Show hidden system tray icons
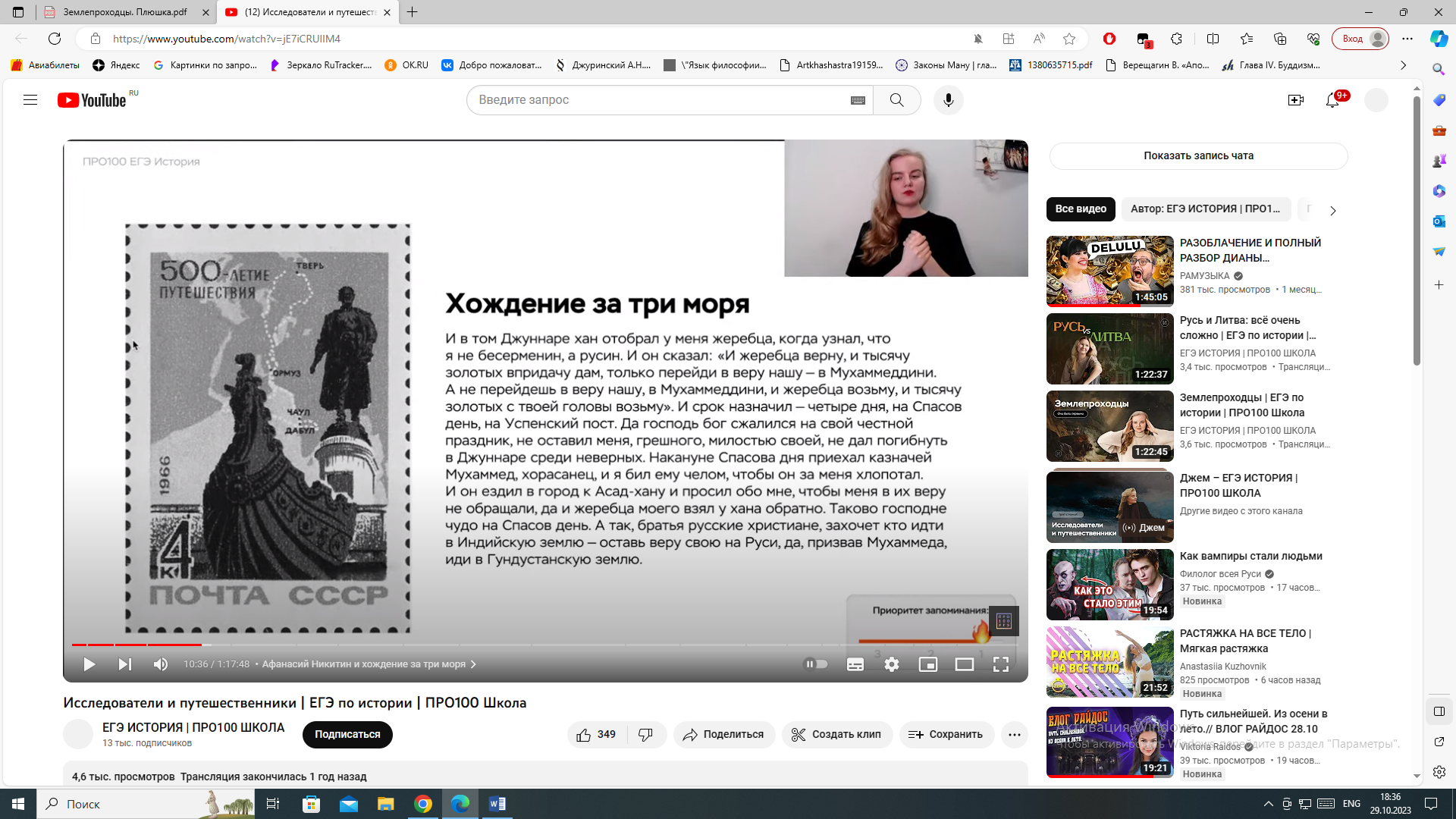 [1268, 804]
